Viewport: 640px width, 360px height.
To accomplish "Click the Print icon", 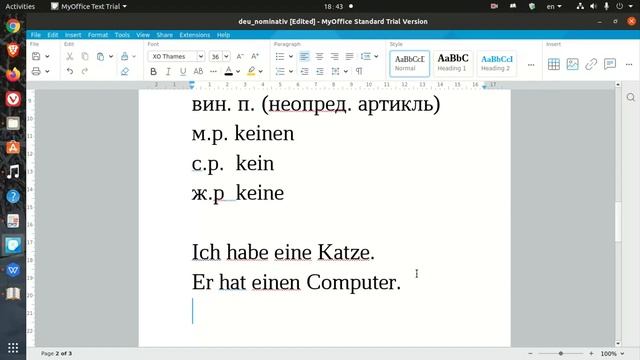I will coord(36,71).
